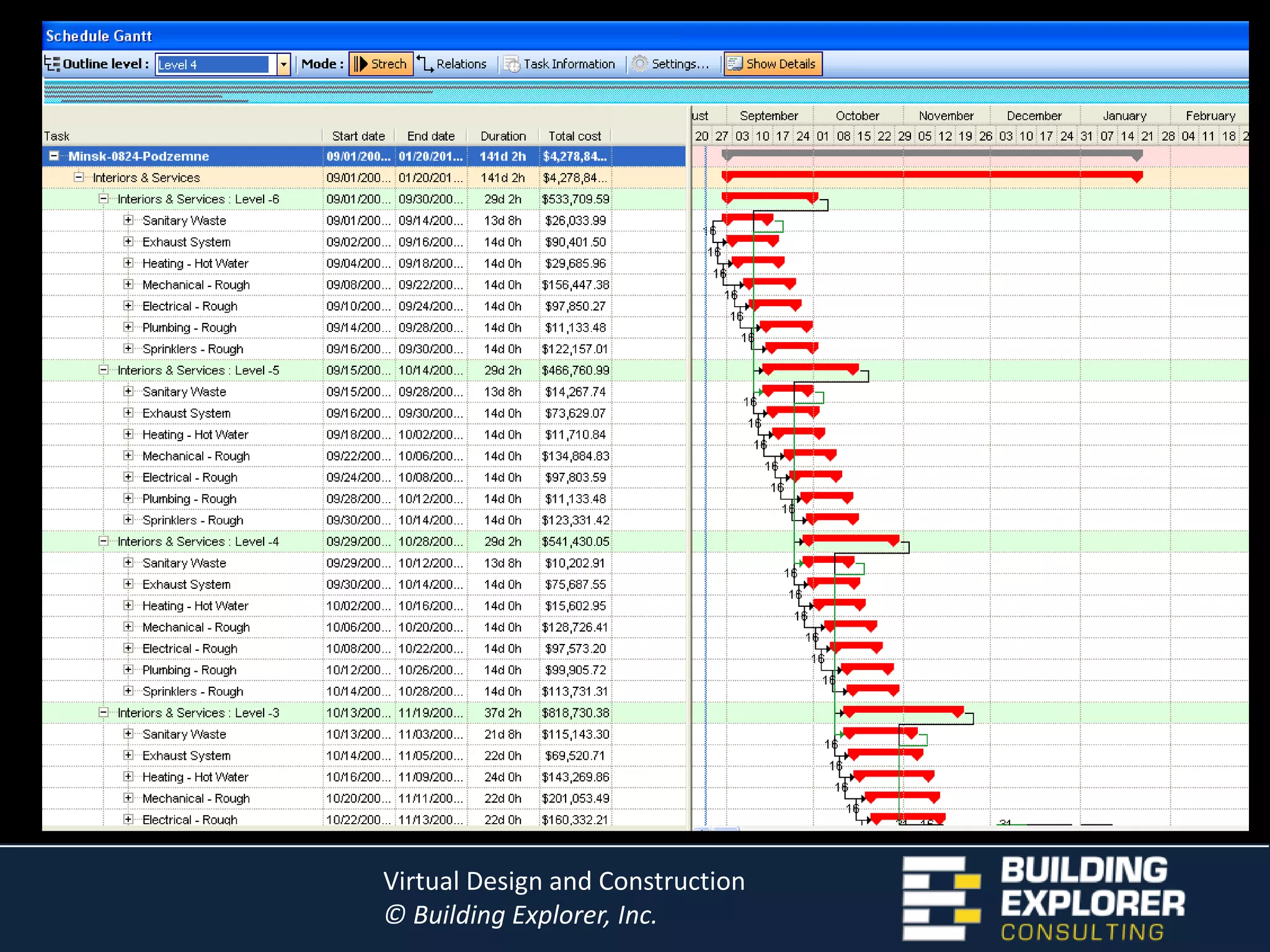Expand Electrical - Rough under Level -3
The height and width of the screenshot is (952, 1270).
point(128,819)
